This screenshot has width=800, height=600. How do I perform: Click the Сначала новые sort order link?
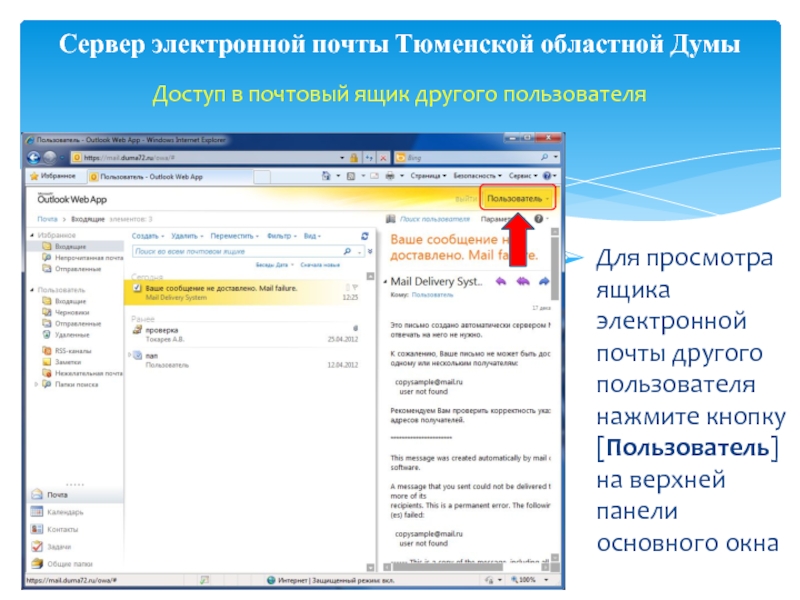click(320, 265)
